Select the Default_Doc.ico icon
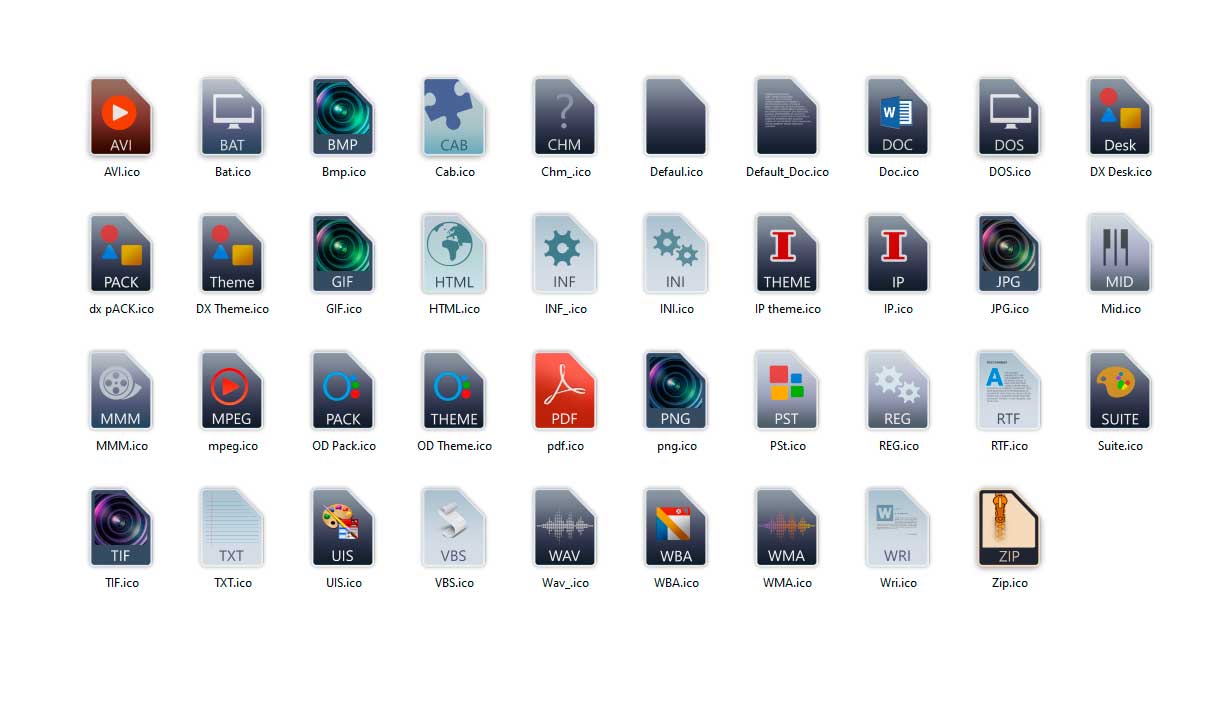Image resolution: width=1230 pixels, height=720 pixels. point(787,117)
